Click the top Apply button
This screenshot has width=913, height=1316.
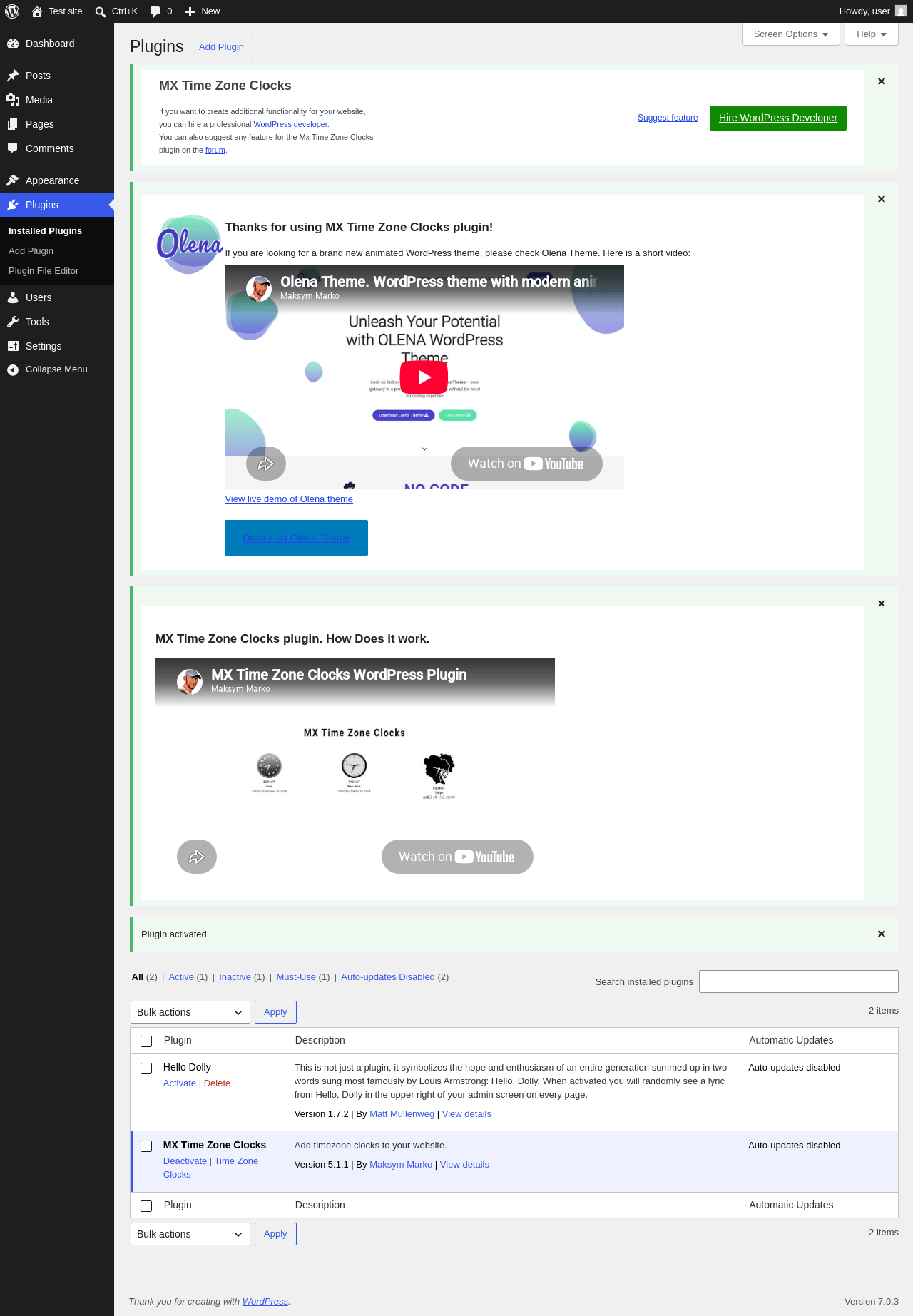tap(275, 1012)
